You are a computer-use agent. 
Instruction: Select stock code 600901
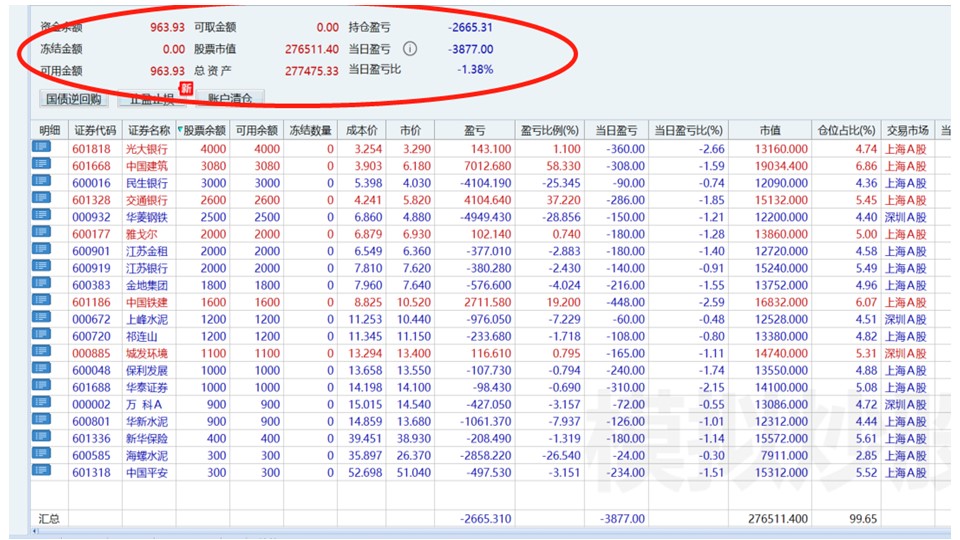coord(91,251)
